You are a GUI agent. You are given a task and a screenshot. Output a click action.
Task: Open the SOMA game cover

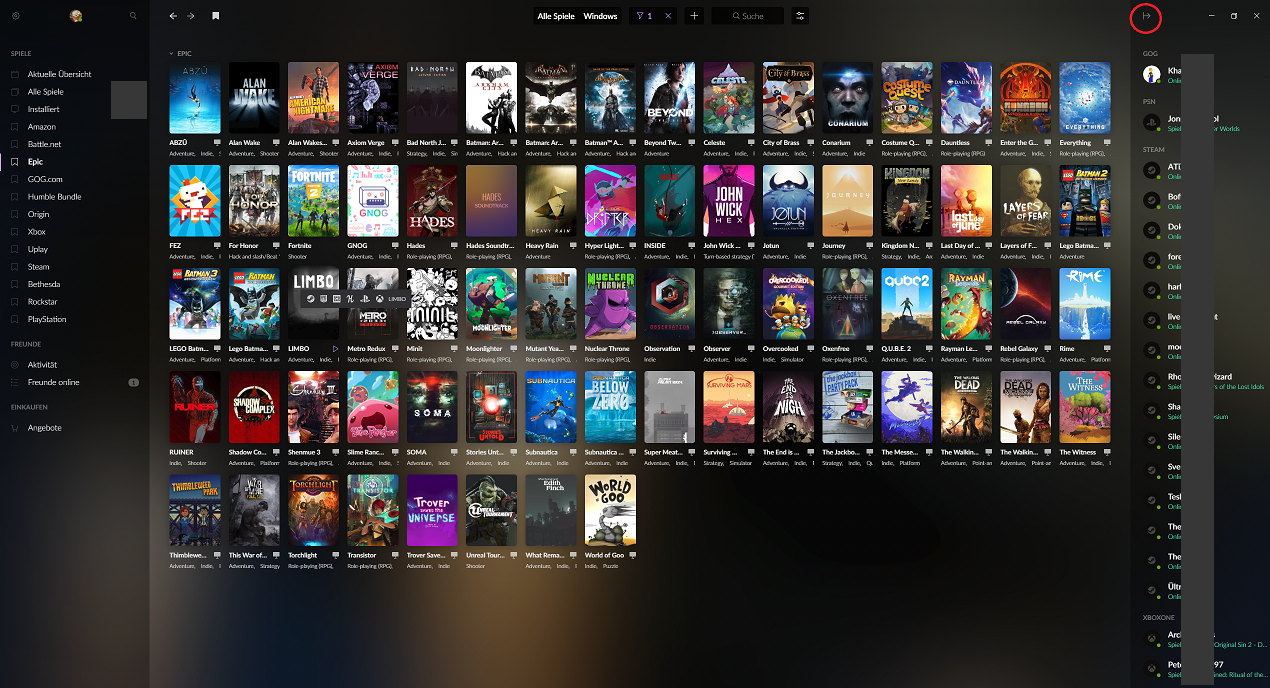coord(432,407)
